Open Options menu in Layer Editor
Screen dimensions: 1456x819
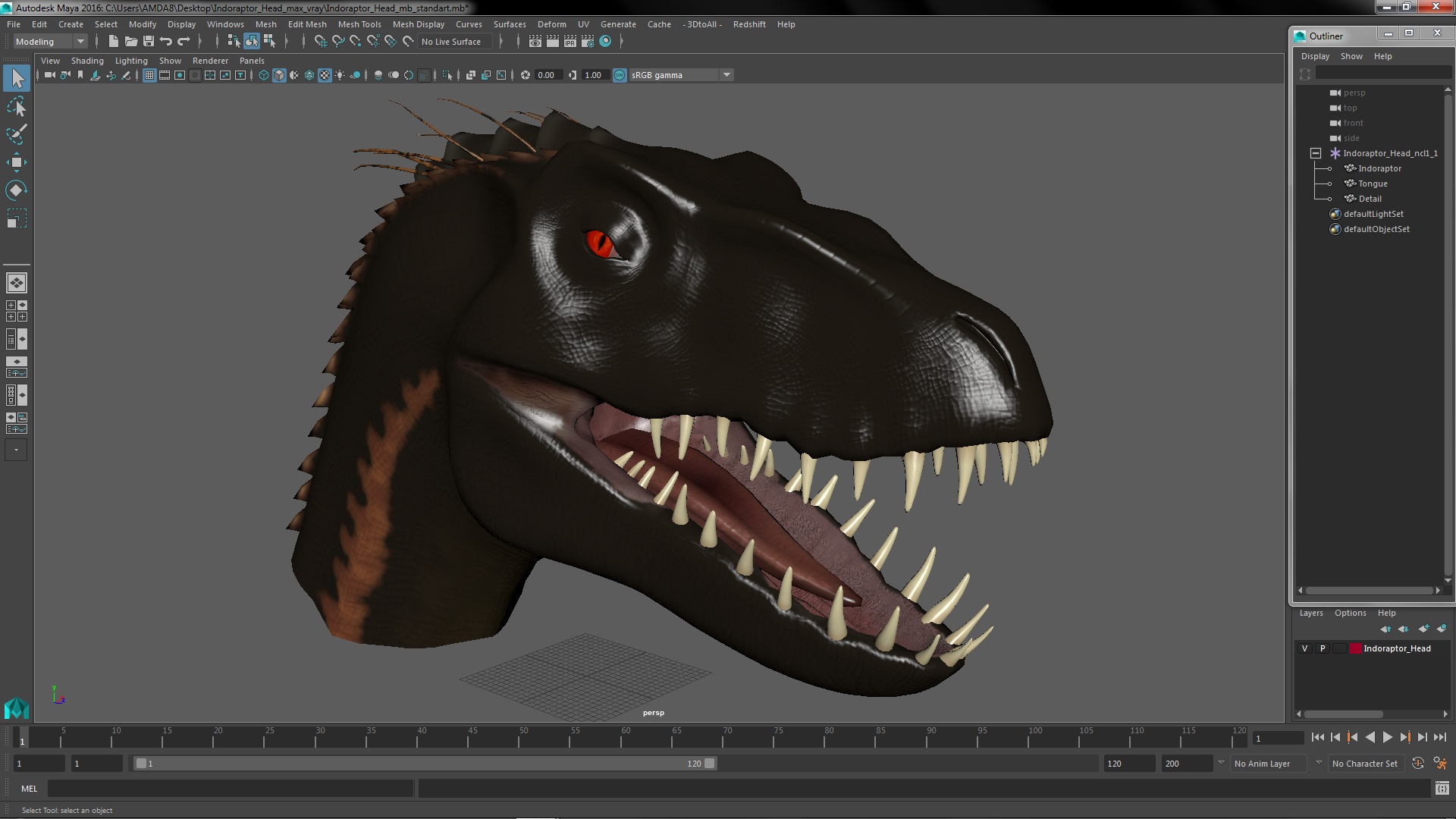[x=1350, y=613]
